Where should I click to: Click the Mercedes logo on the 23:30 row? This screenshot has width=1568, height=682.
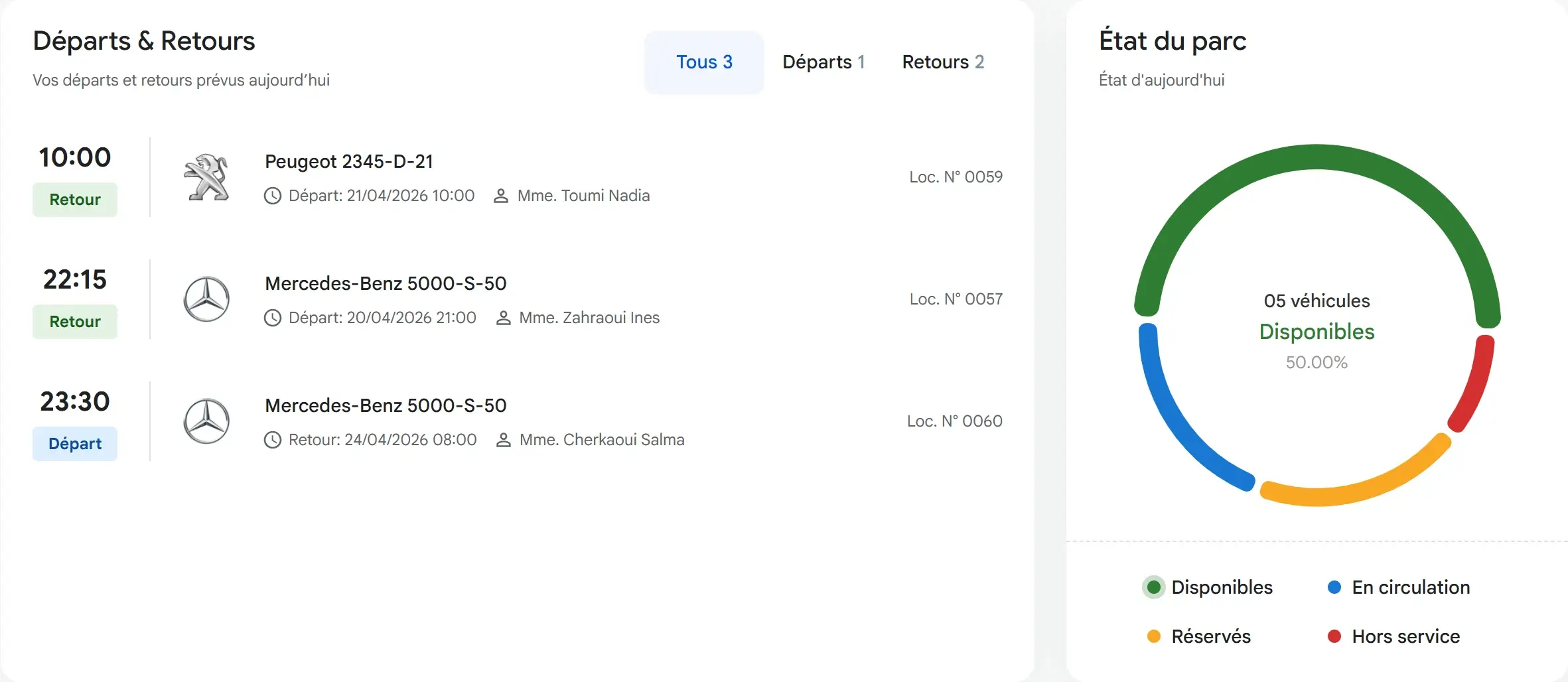(x=206, y=421)
